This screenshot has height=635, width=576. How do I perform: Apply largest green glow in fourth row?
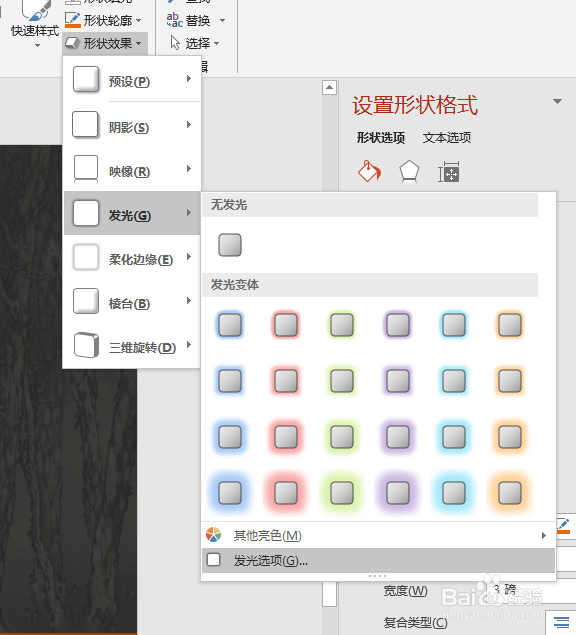[x=342, y=492]
